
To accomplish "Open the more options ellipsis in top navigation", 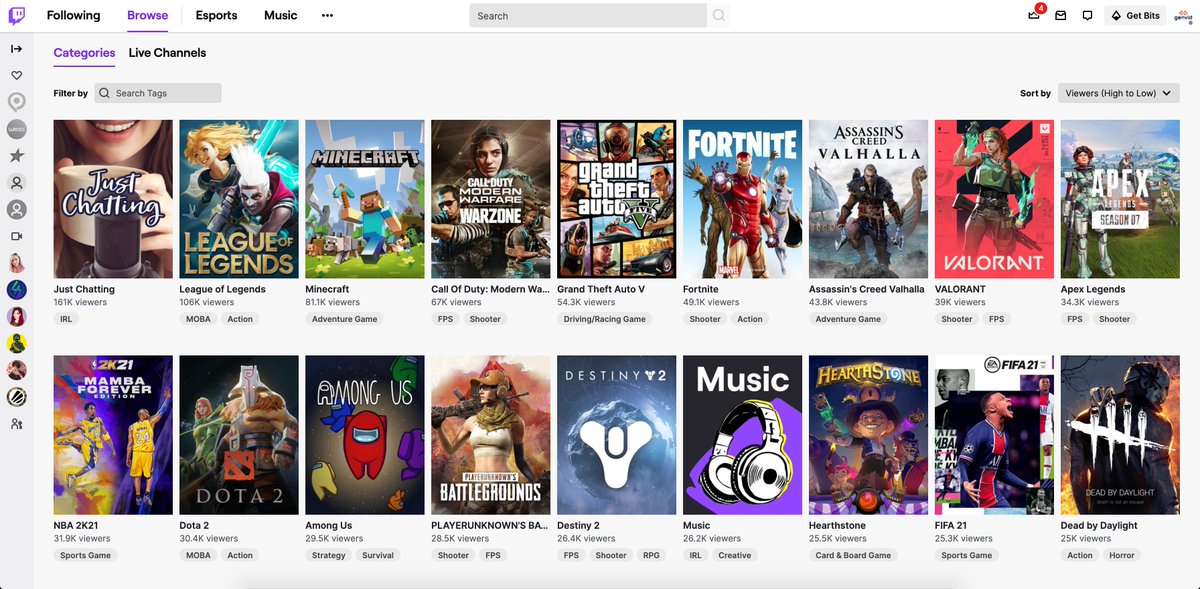I will (327, 16).
